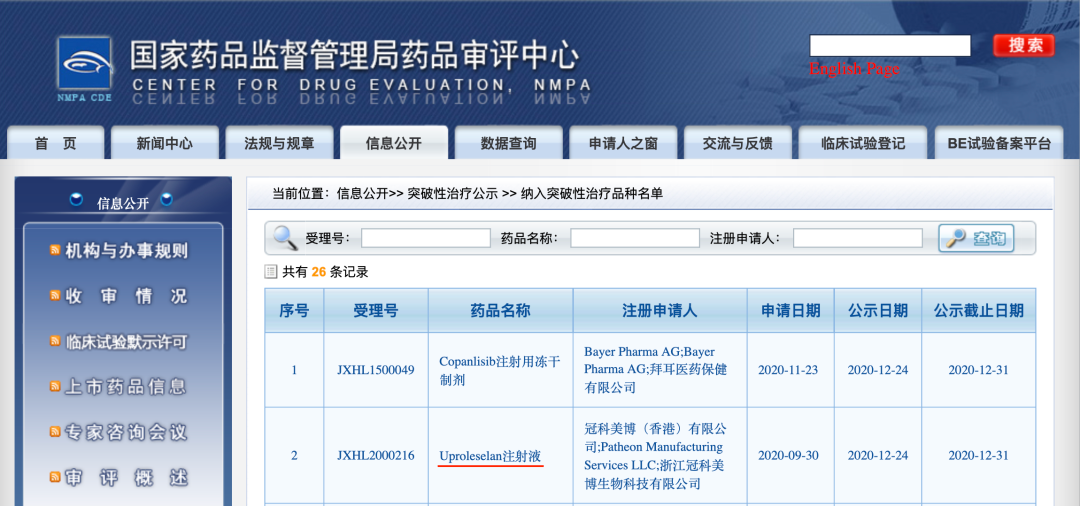This screenshot has height=506, width=1080.
Task: Open the Uproleselan注射液 drug link
Action: tap(490, 456)
